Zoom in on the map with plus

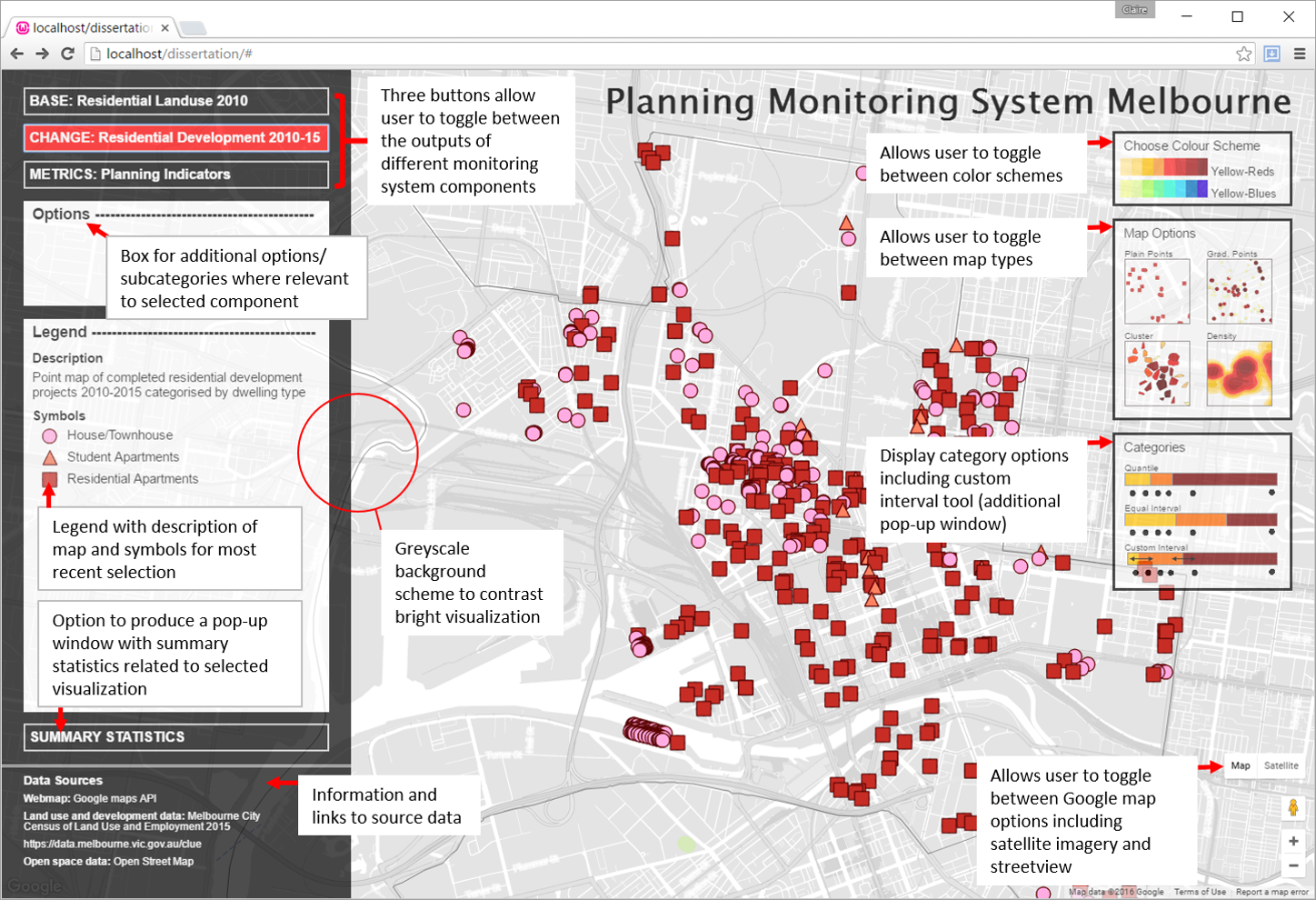1293,842
